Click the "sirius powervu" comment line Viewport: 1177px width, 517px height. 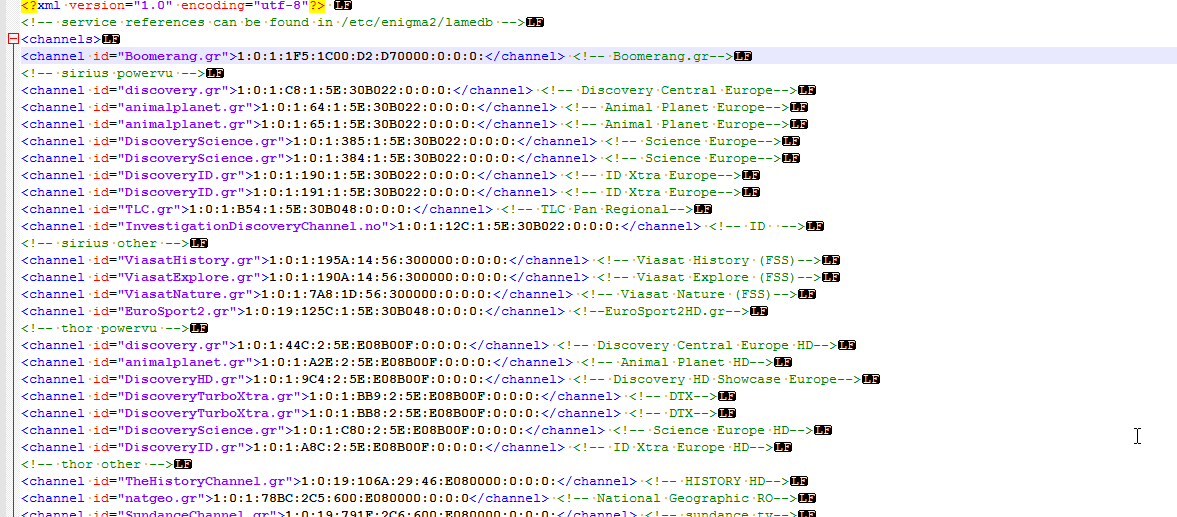(113, 73)
